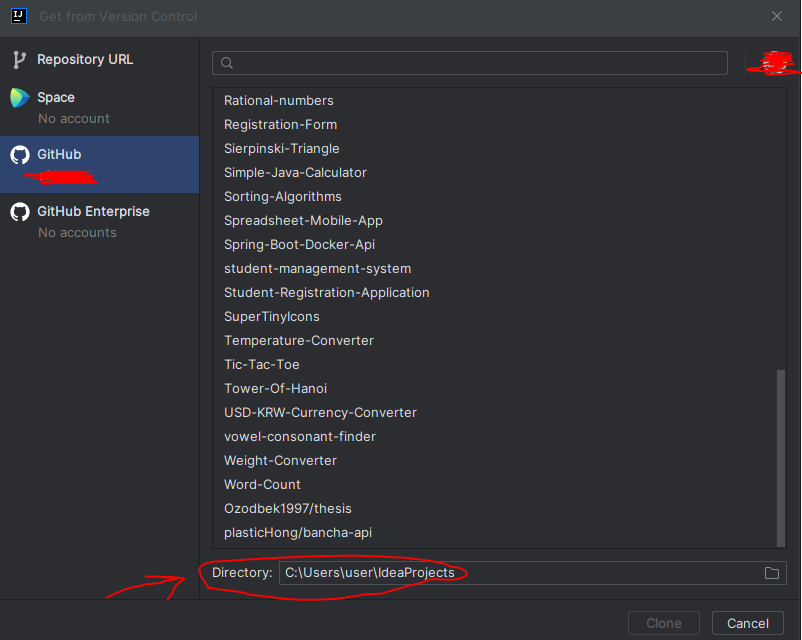Open the Repository URL tab

click(x=100, y=60)
